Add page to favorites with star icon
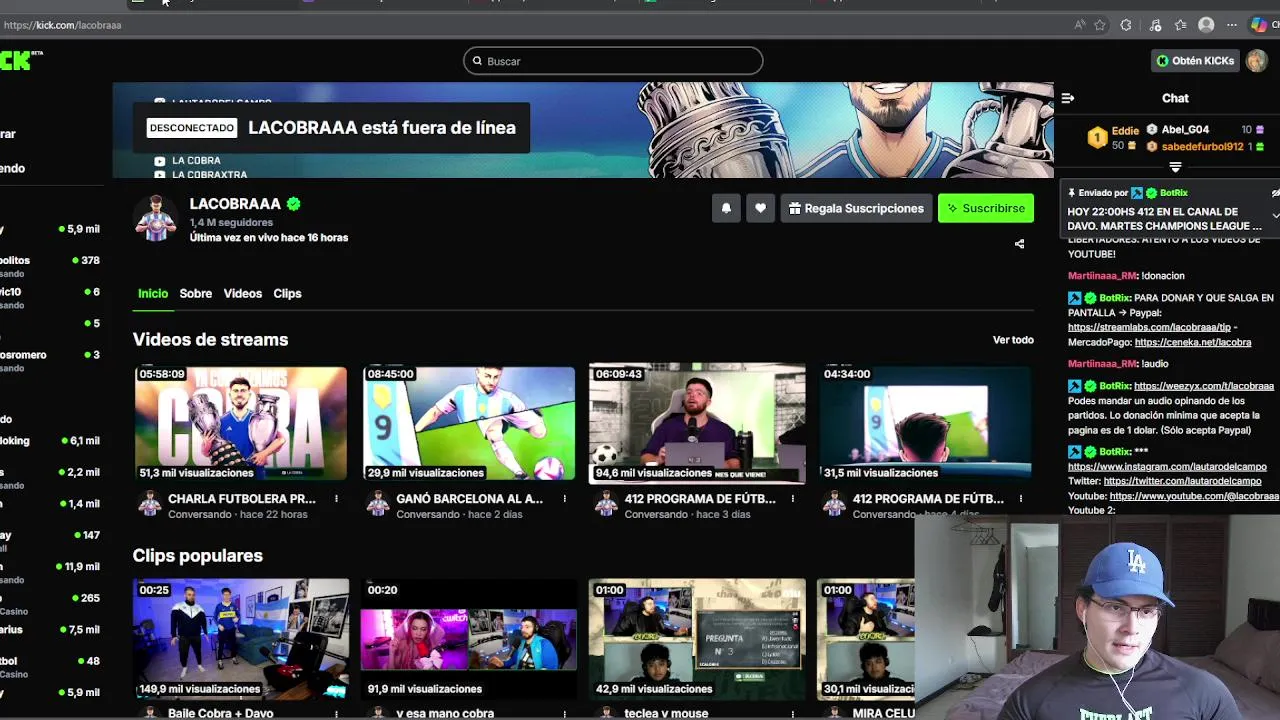The width and height of the screenshot is (1280, 720). click(x=1100, y=25)
